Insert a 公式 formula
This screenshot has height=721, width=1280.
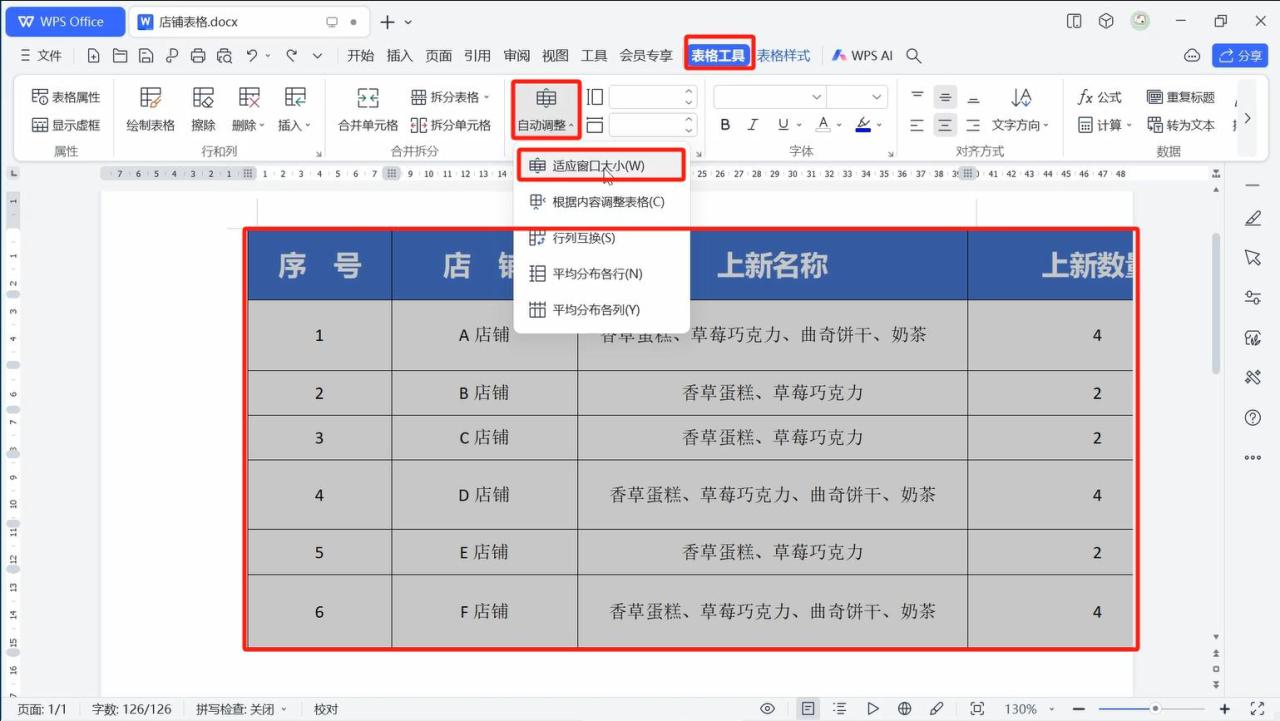tap(1099, 97)
